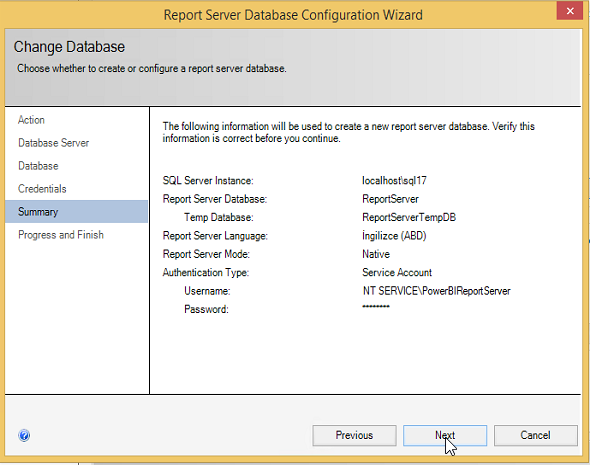Click the ReportServer database name value
Viewport: 590px width, 465px height.
(x=390, y=199)
